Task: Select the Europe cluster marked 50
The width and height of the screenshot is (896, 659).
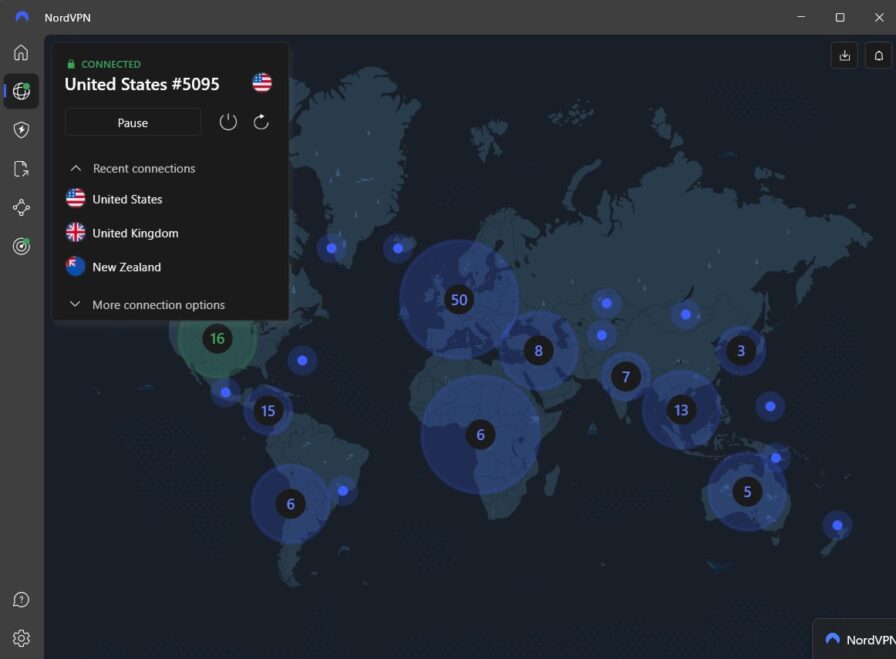Action: click(459, 299)
